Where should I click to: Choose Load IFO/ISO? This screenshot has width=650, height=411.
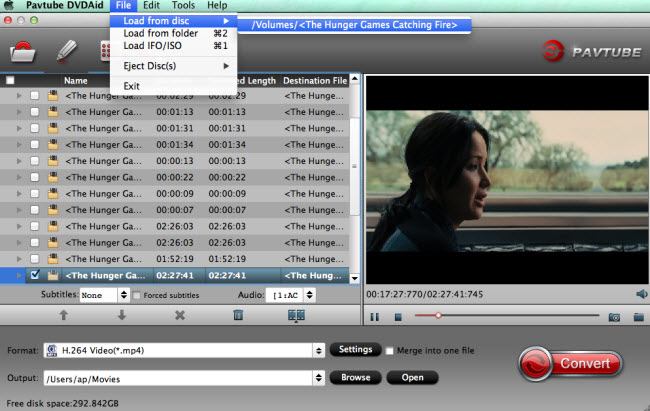(x=173, y=46)
